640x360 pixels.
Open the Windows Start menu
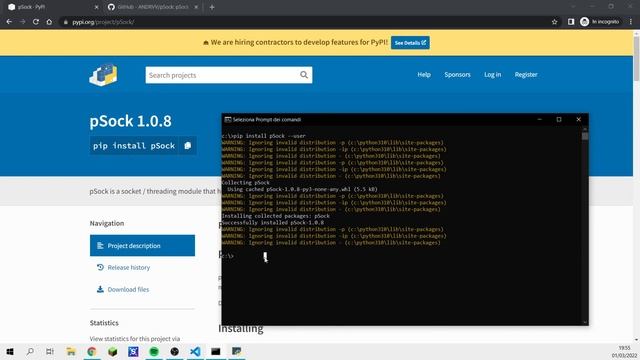[x=10, y=351]
